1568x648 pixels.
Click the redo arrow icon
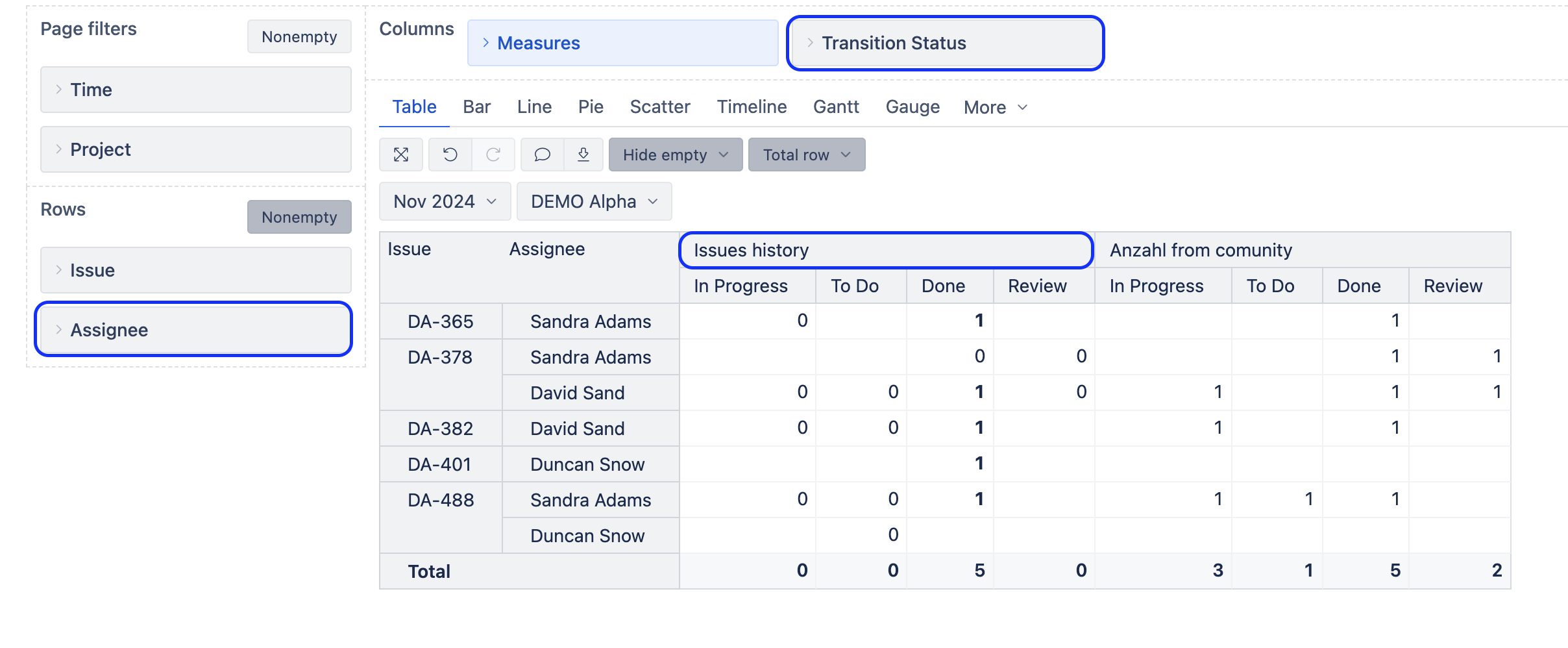tap(493, 155)
